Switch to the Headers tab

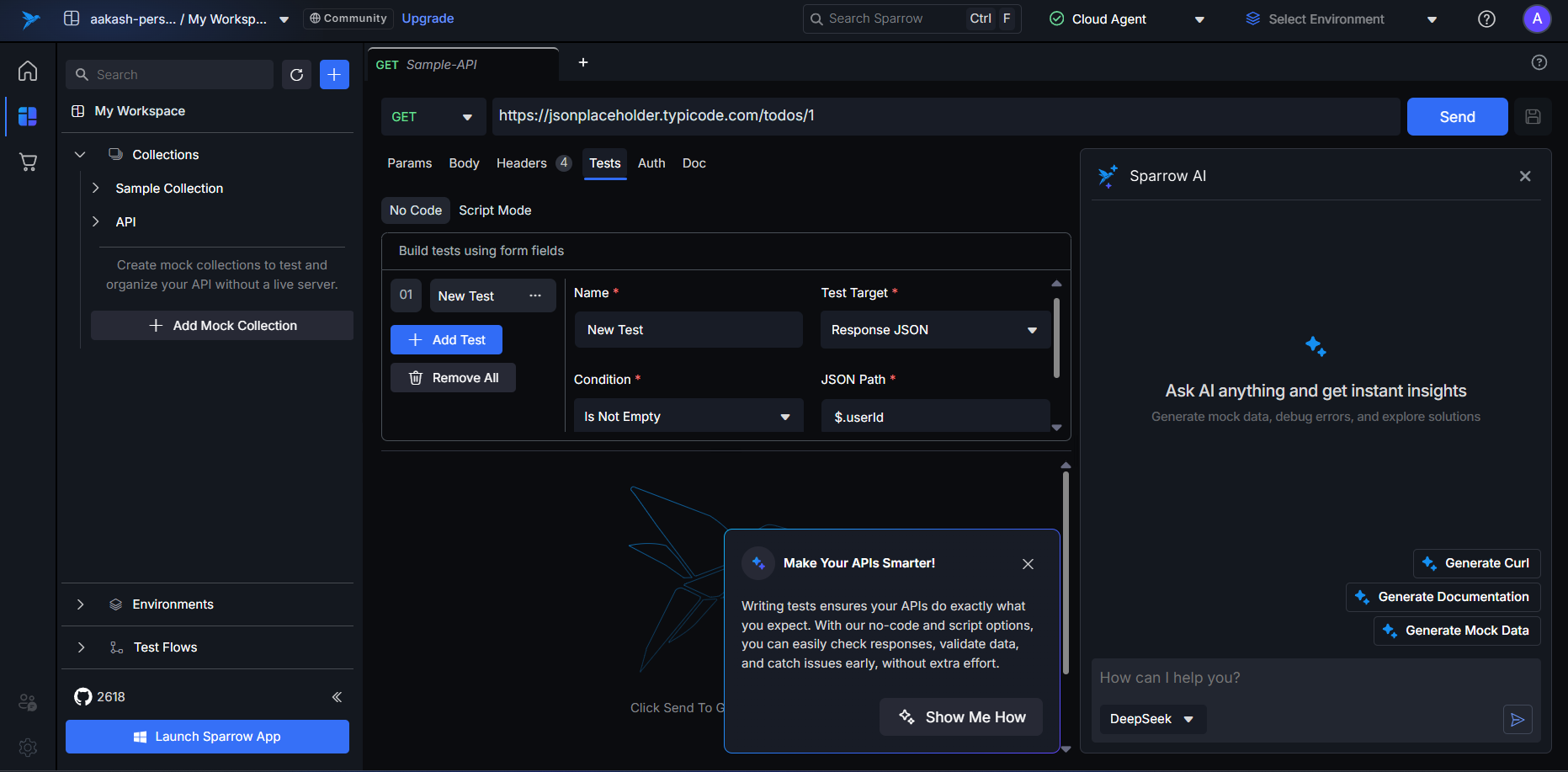tap(522, 163)
